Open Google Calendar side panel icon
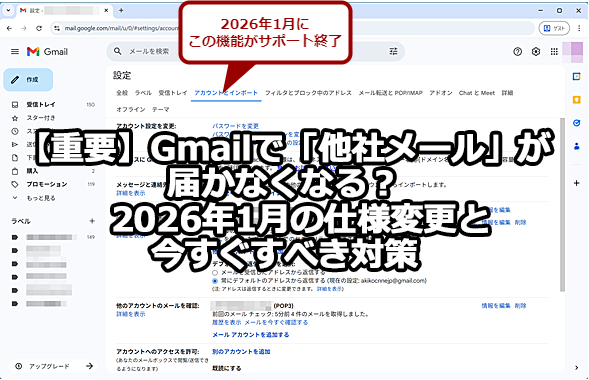 tap(577, 77)
